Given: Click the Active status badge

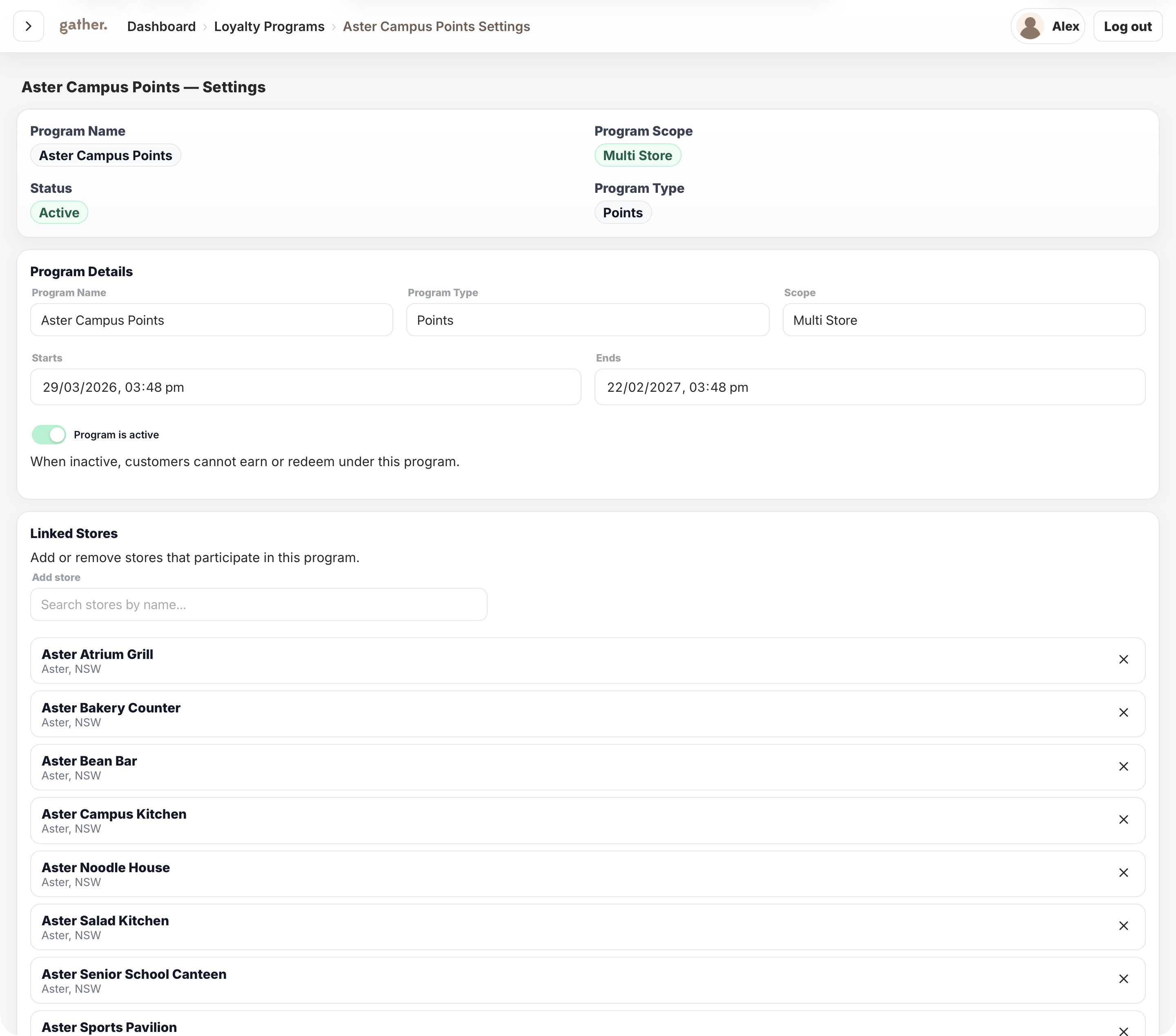Looking at the screenshot, I should [x=59, y=212].
